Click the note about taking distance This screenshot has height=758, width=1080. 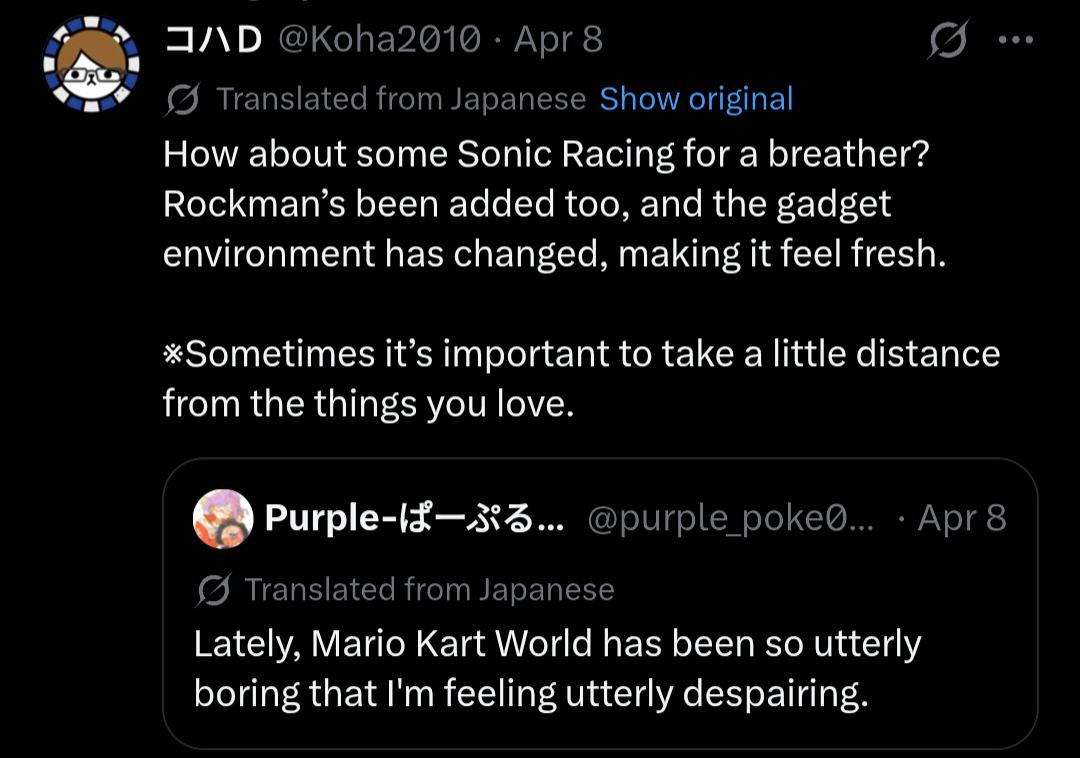pos(581,379)
